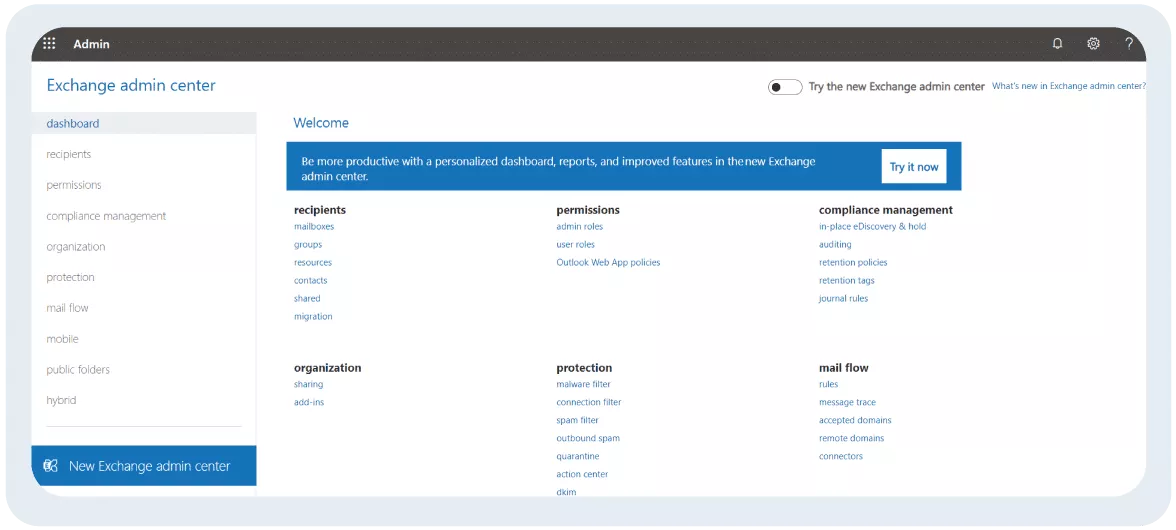Click the New Exchange admin center button
Screen dimensions: 1176x530
click(143, 466)
